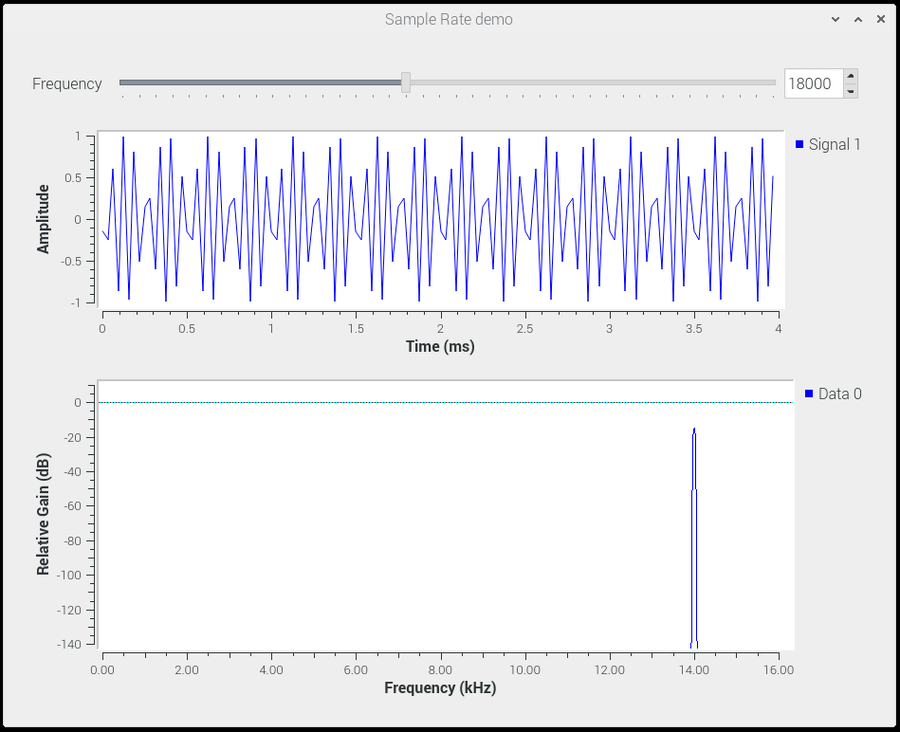Click the spin box down arrow to decrease frequency
The width and height of the screenshot is (900, 732).
pyautogui.click(x=849, y=91)
